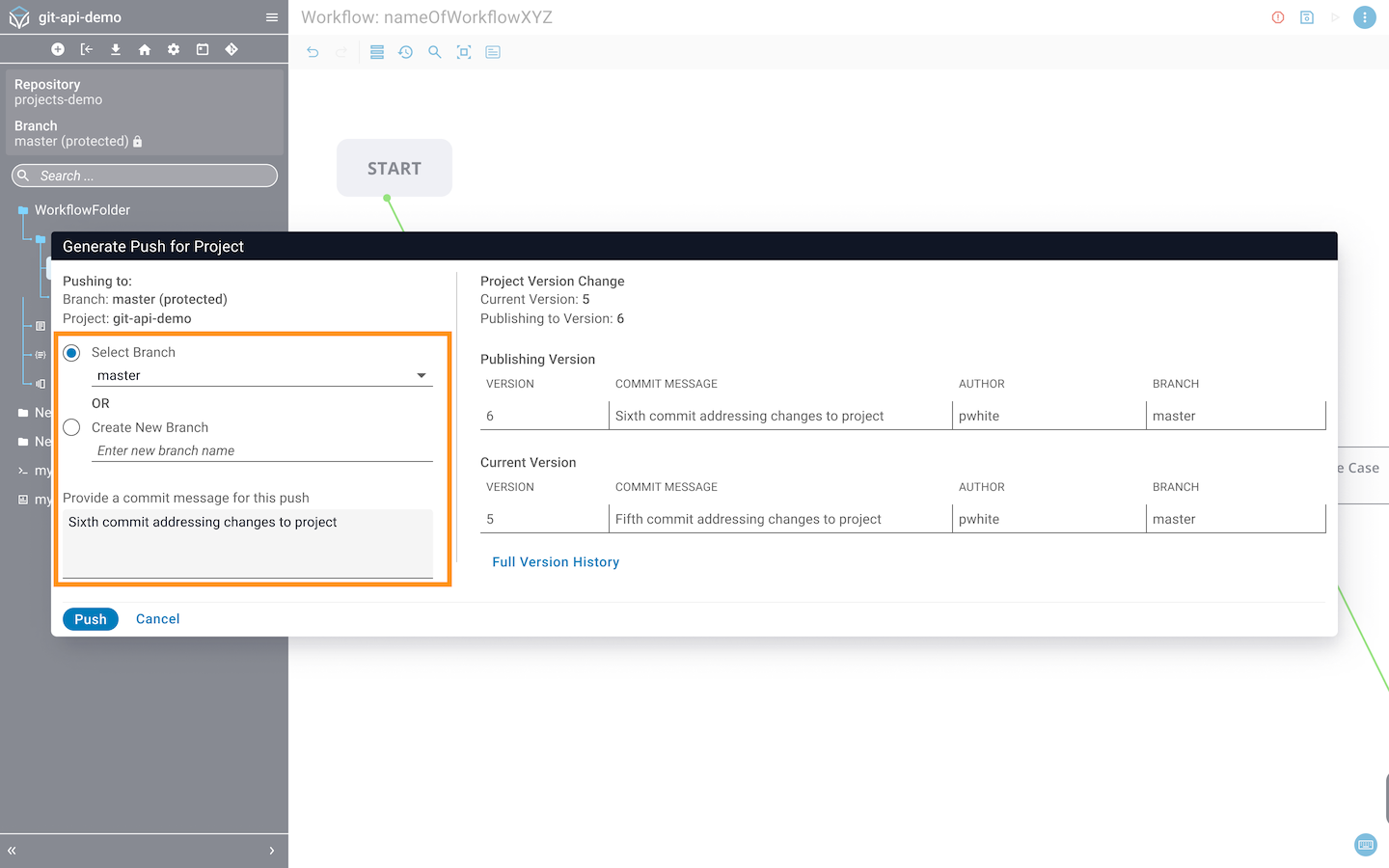The width and height of the screenshot is (1389, 868).
Task: Open settings gear in sidebar toolbar
Action: 174,49
